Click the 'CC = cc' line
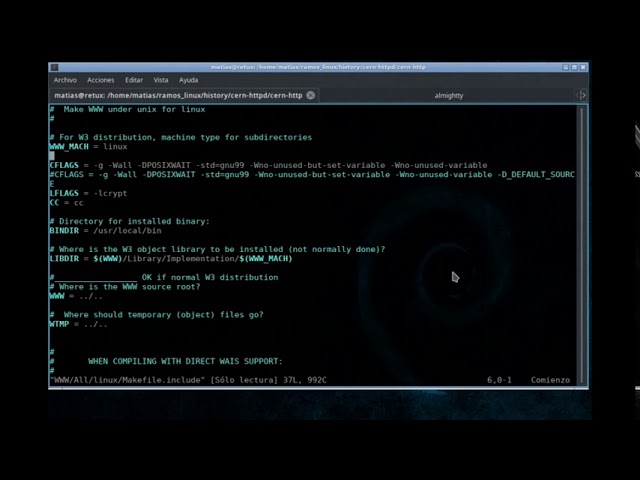640x480 pixels. click(x=66, y=202)
